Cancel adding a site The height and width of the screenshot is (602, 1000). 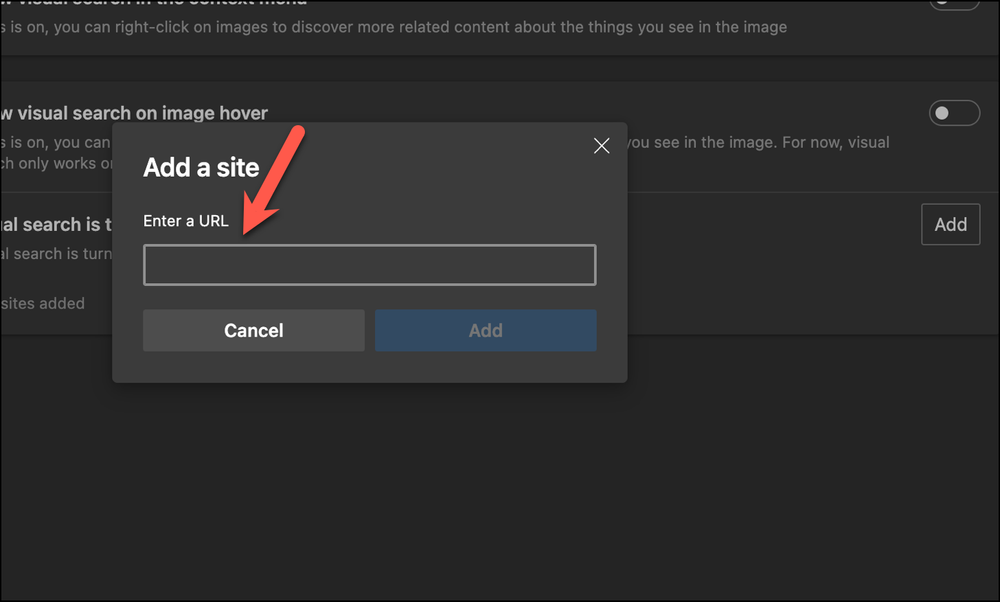click(x=253, y=330)
